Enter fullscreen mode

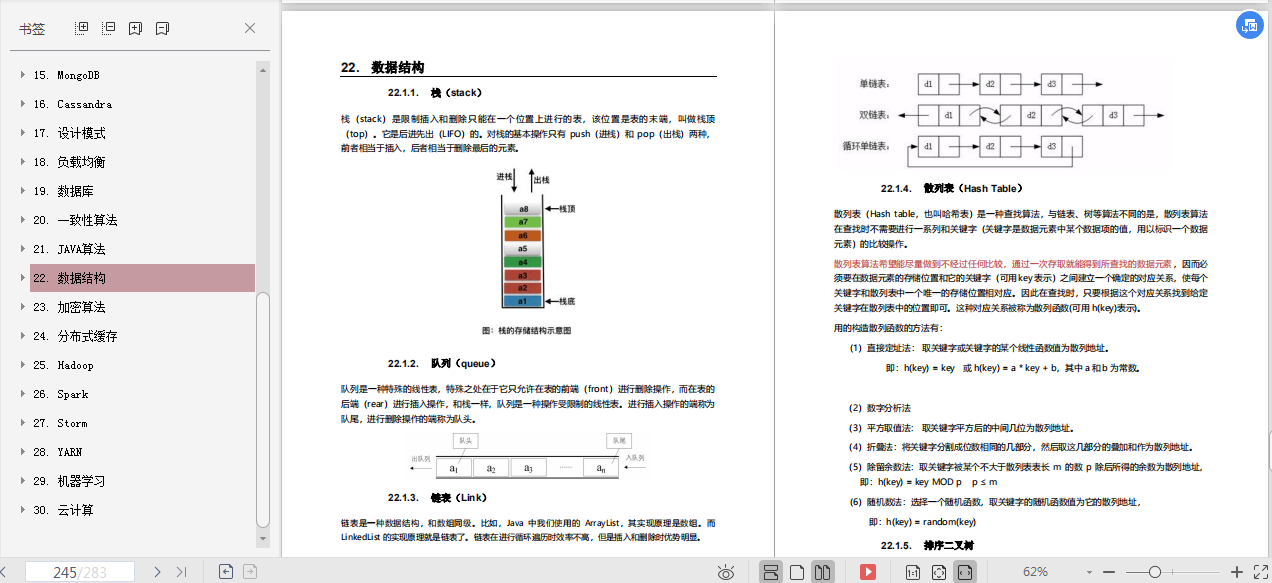(1259, 572)
